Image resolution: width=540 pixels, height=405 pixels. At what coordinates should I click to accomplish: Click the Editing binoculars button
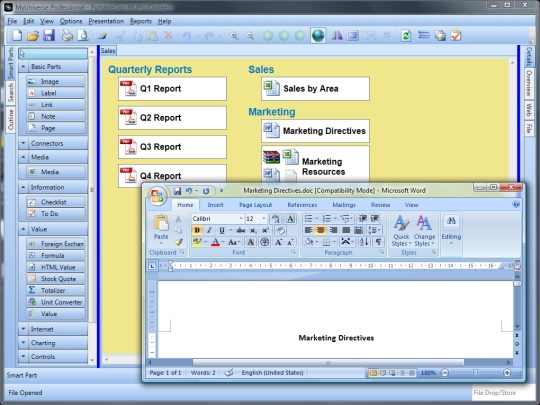tap(451, 230)
